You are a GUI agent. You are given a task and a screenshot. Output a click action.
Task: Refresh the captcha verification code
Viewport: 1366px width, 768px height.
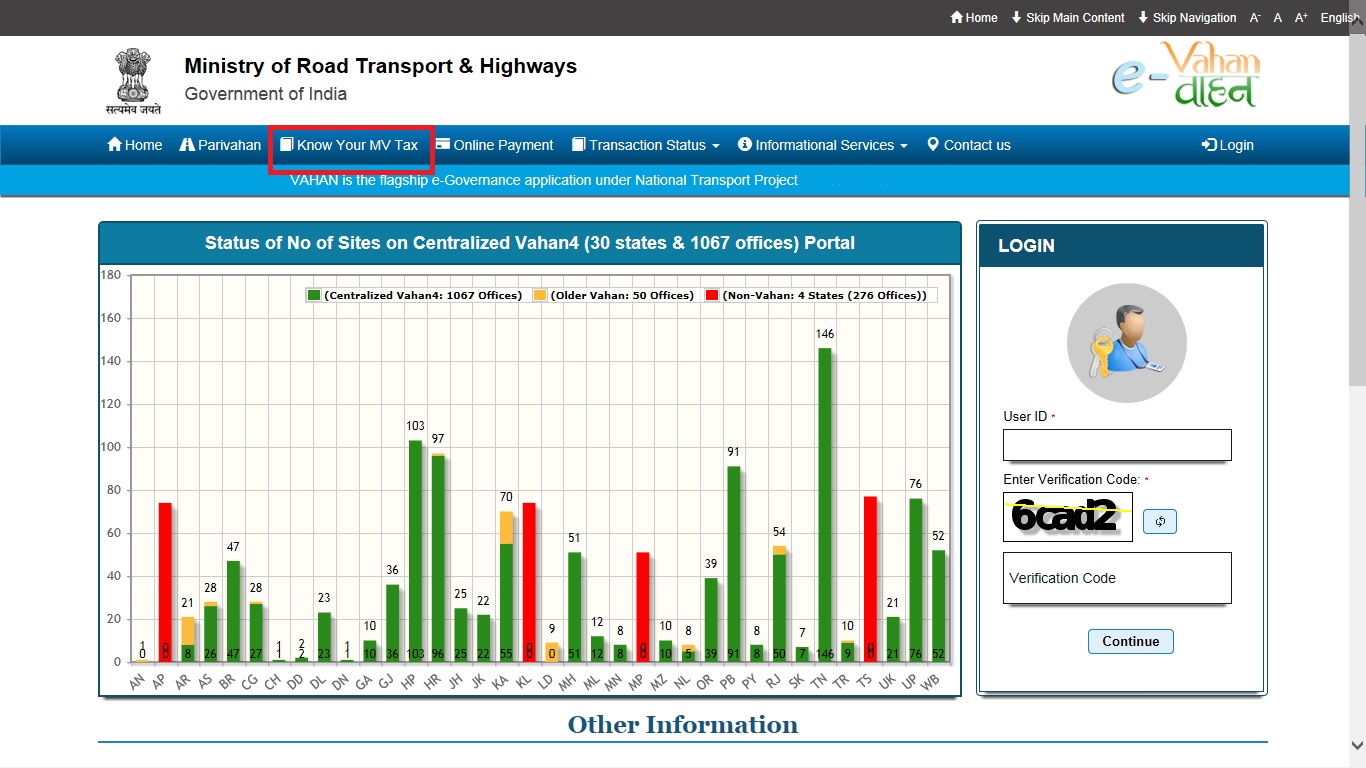1160,521
